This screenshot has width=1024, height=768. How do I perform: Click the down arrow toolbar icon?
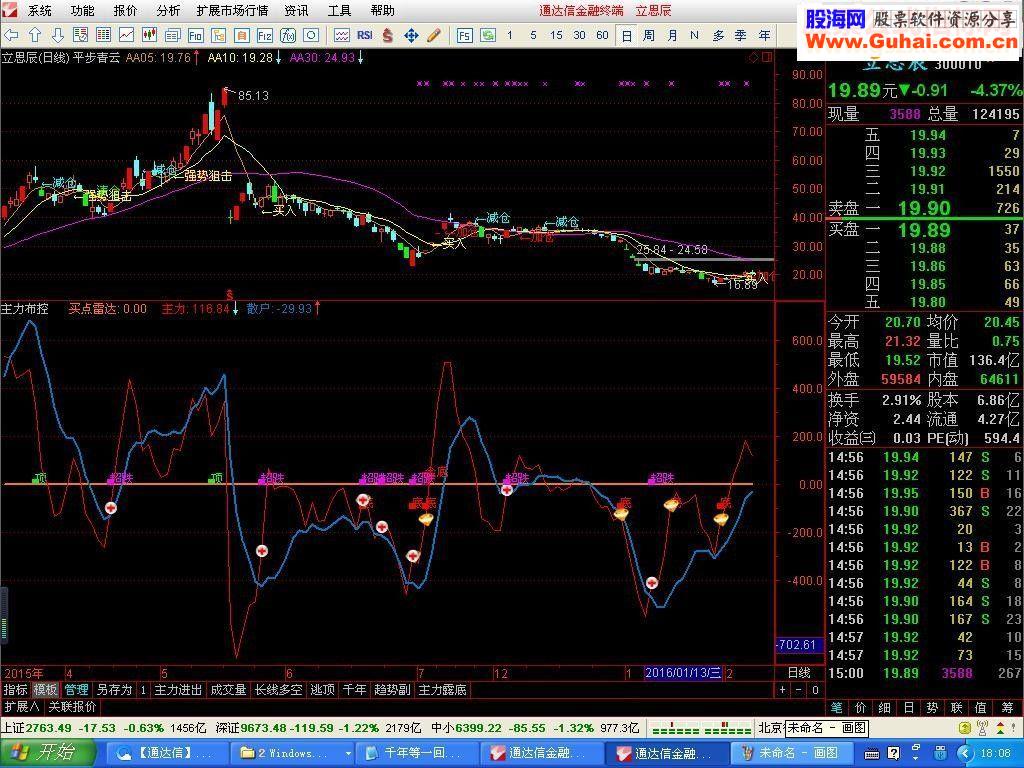point(57,35)
